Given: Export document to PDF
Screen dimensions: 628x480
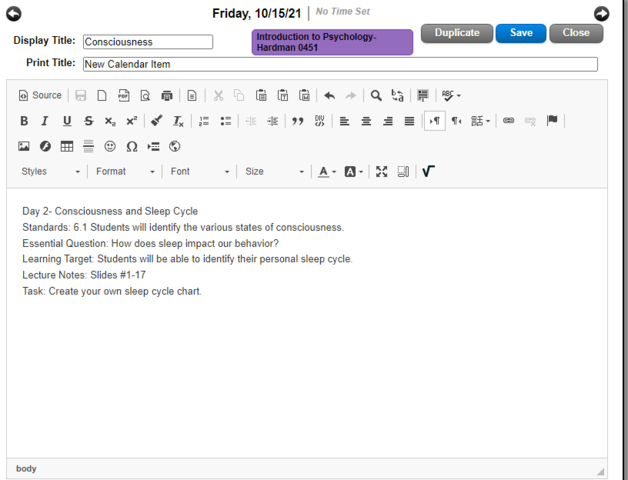Looking at the screenshot, I should click(123, 95).
